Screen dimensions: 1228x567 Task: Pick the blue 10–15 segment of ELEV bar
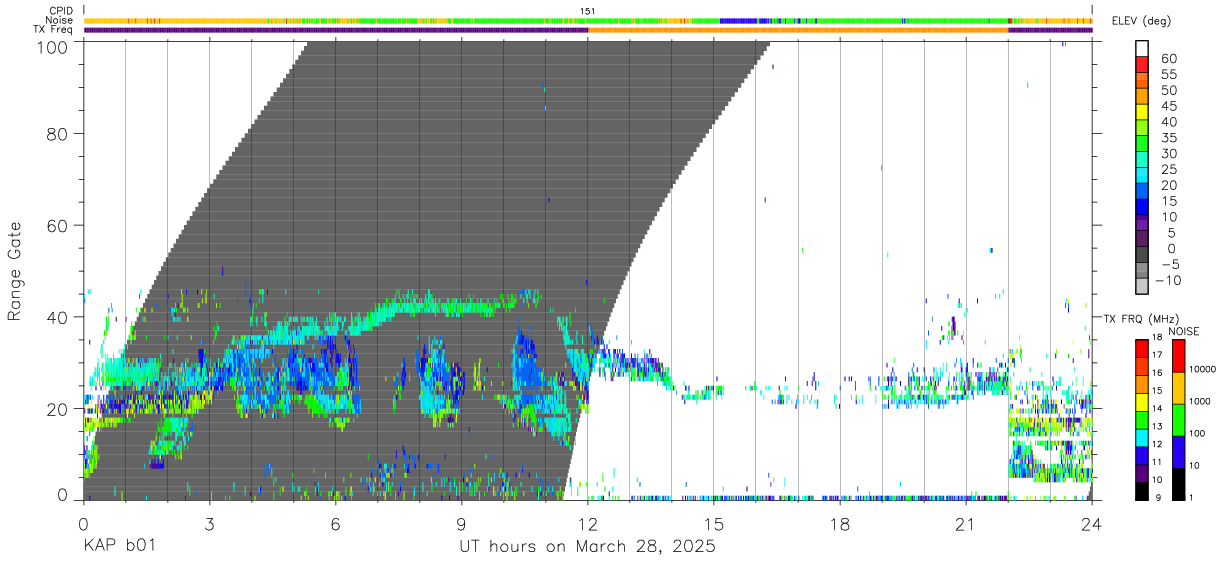tap(1142, 208)
